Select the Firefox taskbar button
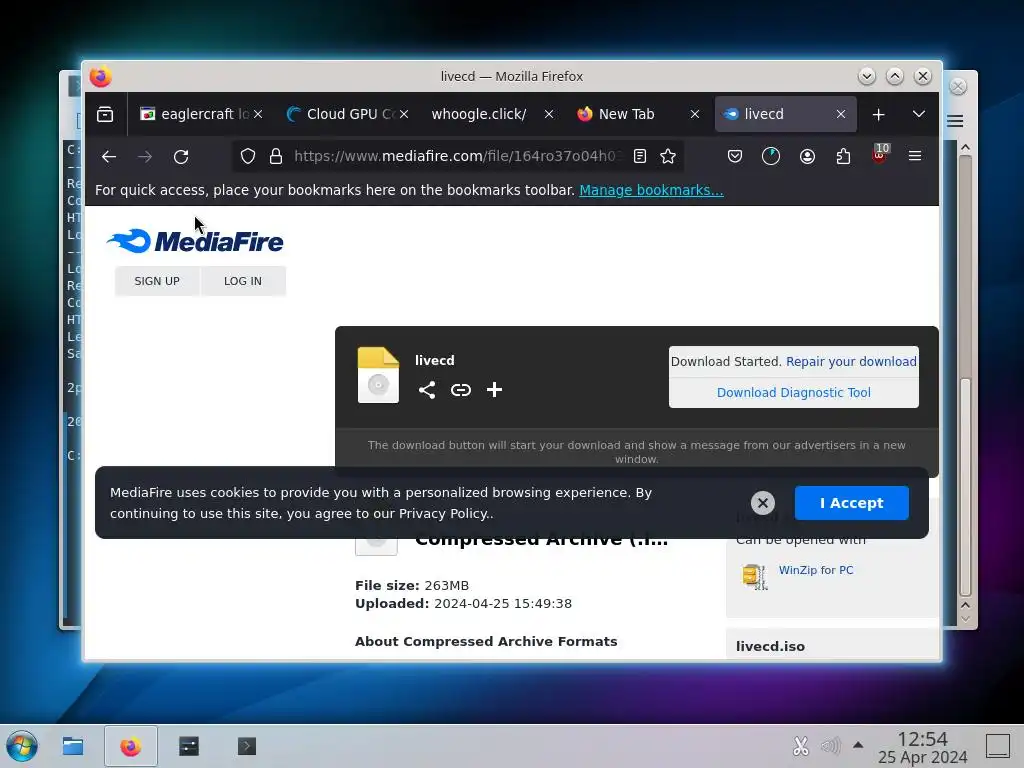 click(x=131, y=746)
